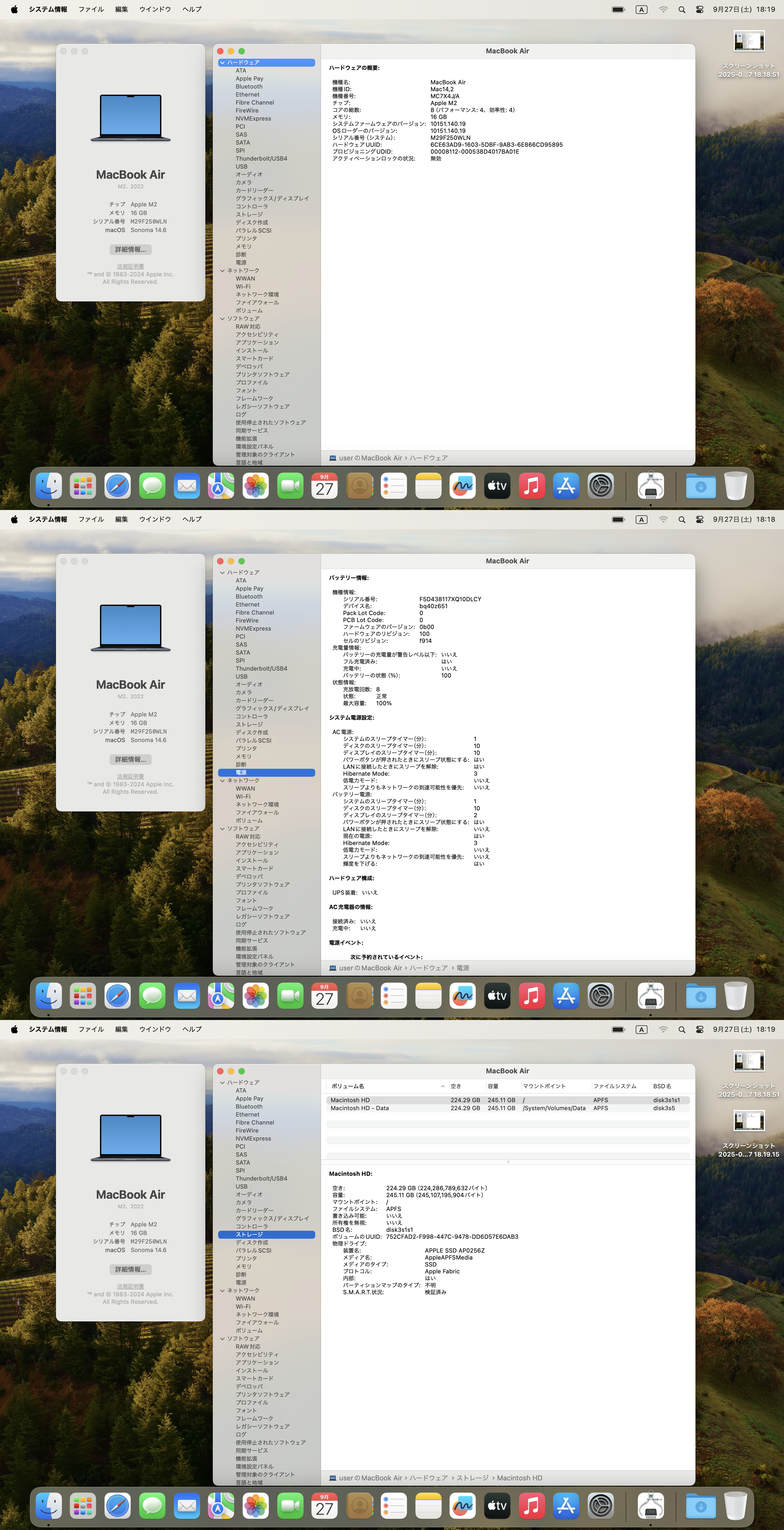Screen dimensions: 784x1530
Task: Click the highlighted 電源 sidebar item
Action: click(x=241, y=773)
